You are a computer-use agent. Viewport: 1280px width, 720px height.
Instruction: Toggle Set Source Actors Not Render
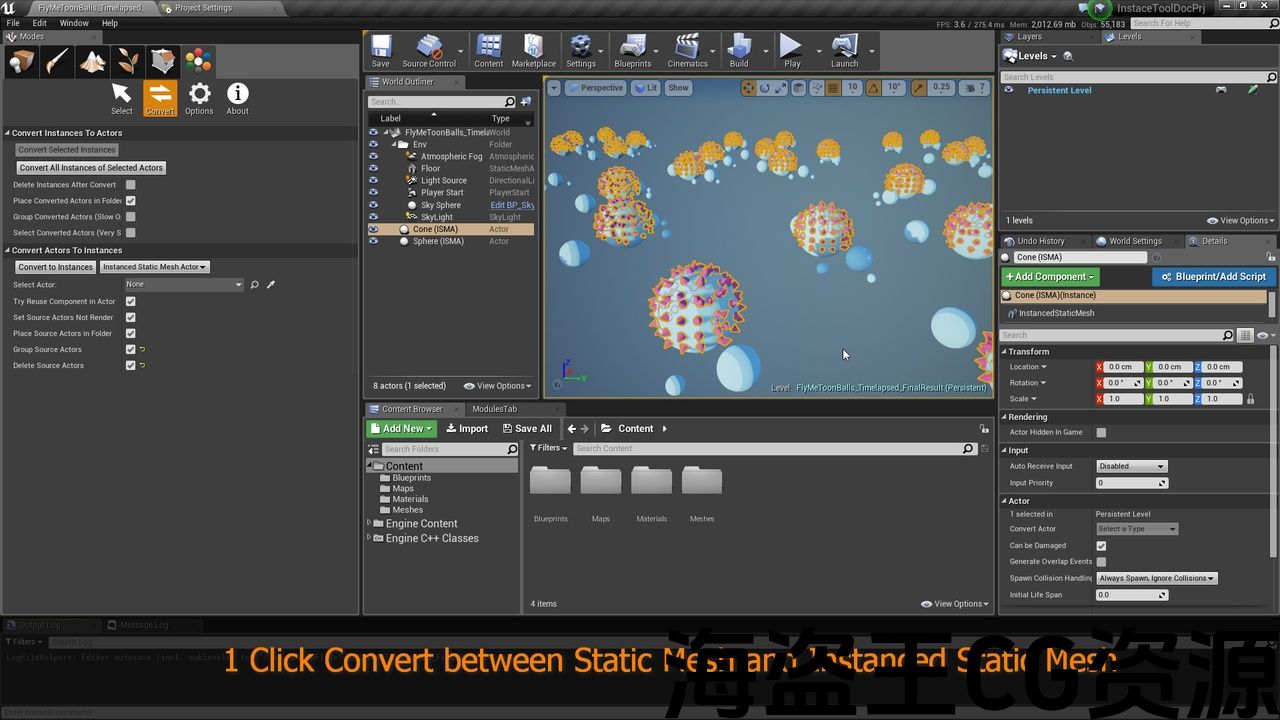click(131, 317)
